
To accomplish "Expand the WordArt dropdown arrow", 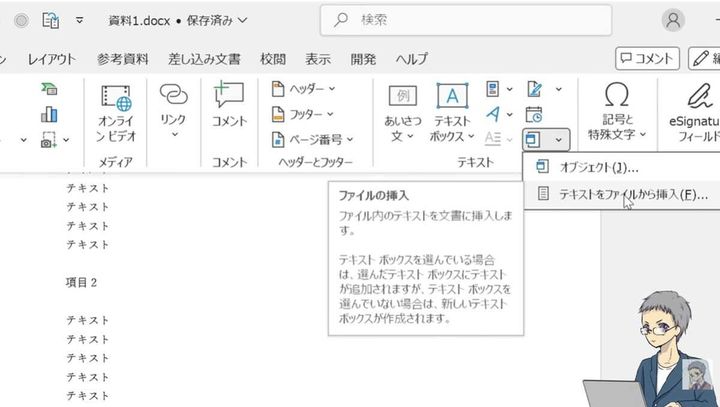I will 510,114.
